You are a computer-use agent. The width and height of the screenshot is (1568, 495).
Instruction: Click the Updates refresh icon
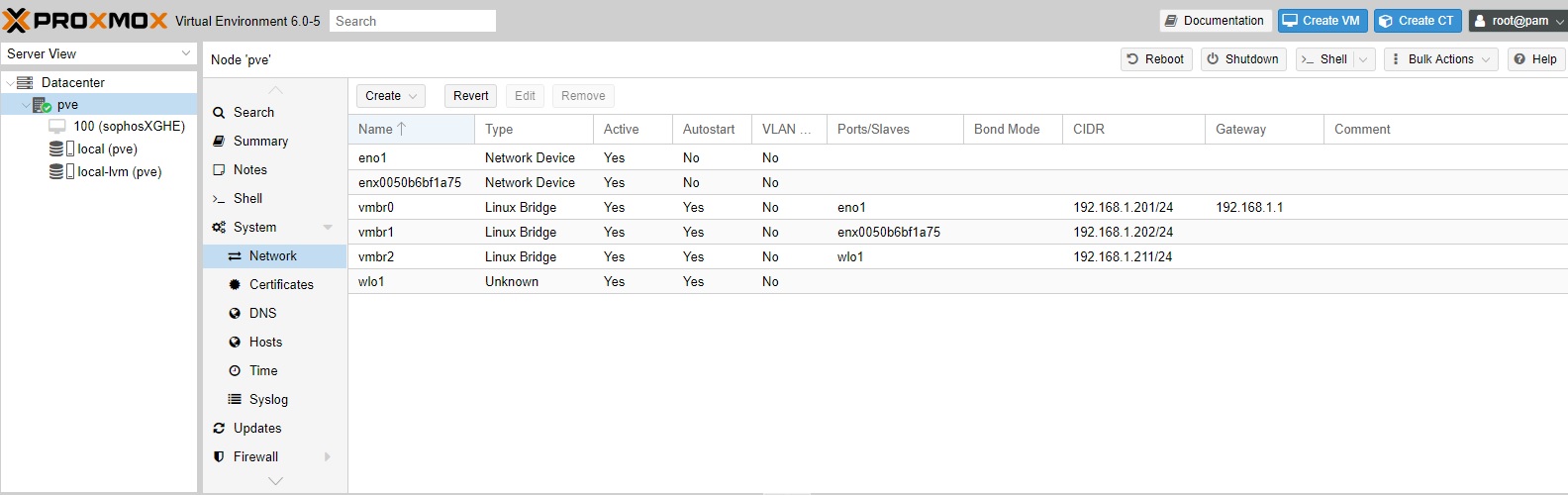tap(219, 429)
